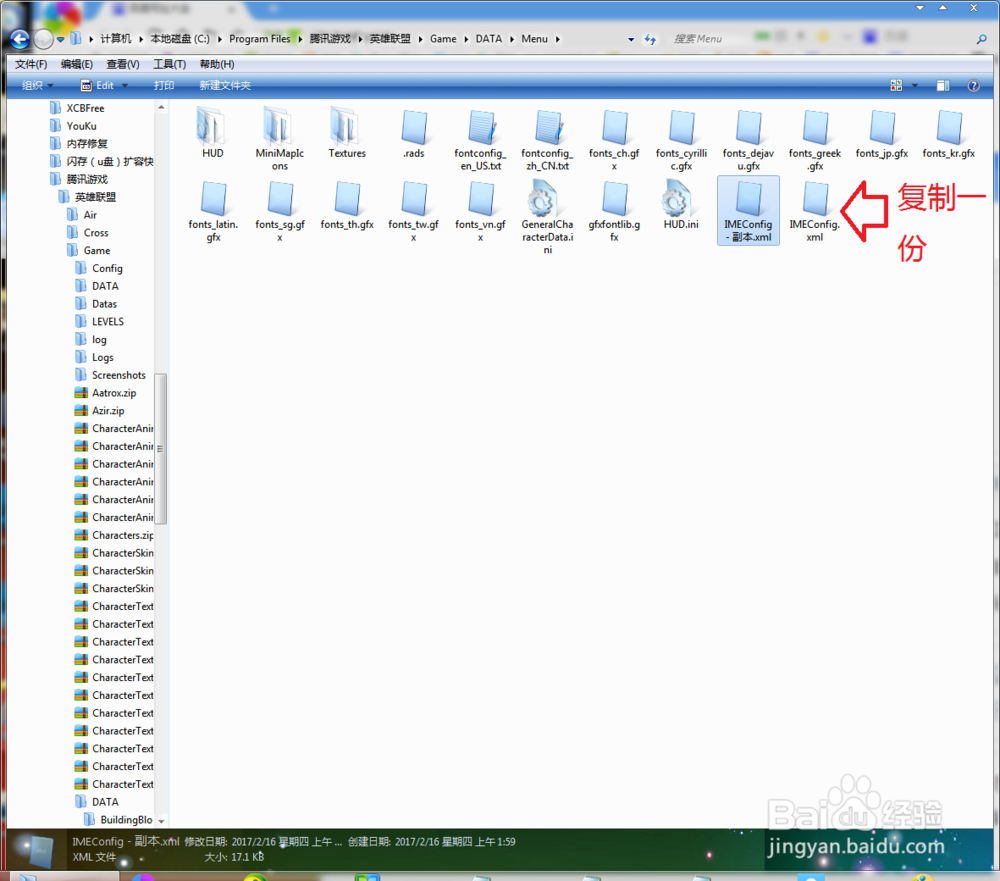Select Aatrox.zip in tree
The height and width of the screenshot is (881, 1000).
tap(114, 394)
